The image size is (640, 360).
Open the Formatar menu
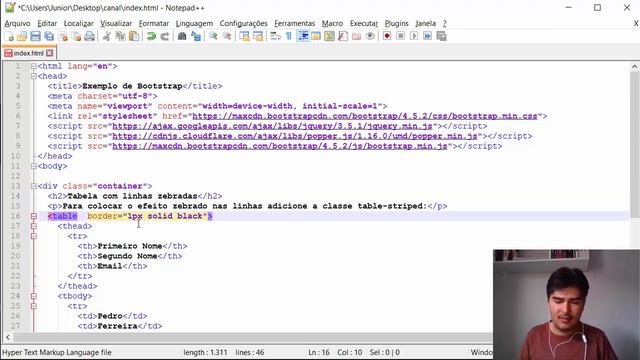pos(153,24)
